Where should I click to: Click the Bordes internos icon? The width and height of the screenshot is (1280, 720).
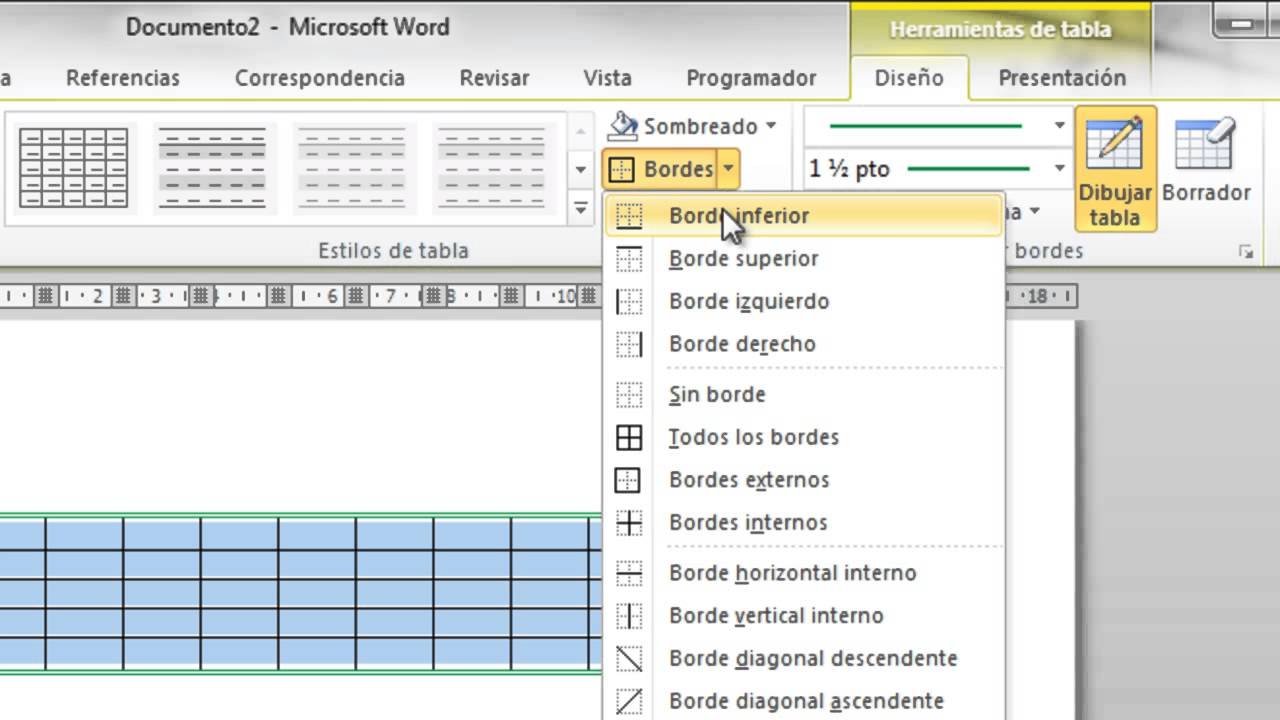[x=629, y=522]
